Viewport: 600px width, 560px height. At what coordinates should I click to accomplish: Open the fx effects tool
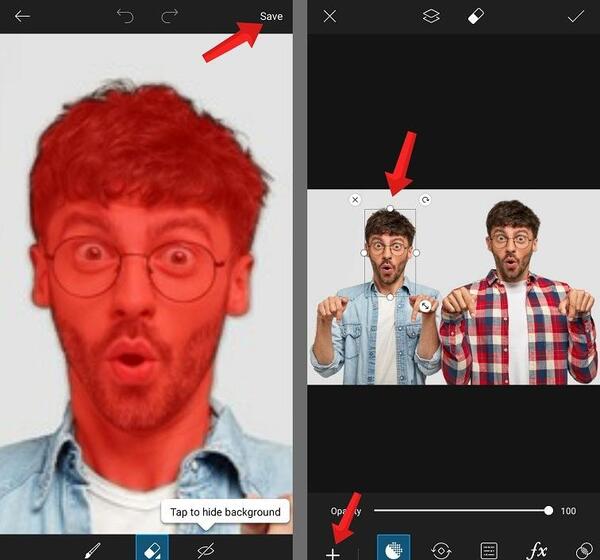tap(536, 551)
